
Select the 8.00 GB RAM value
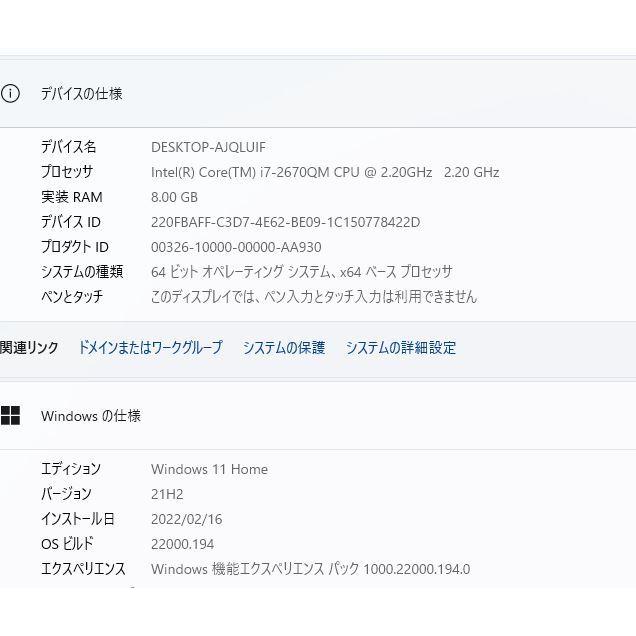click(174, 197)
